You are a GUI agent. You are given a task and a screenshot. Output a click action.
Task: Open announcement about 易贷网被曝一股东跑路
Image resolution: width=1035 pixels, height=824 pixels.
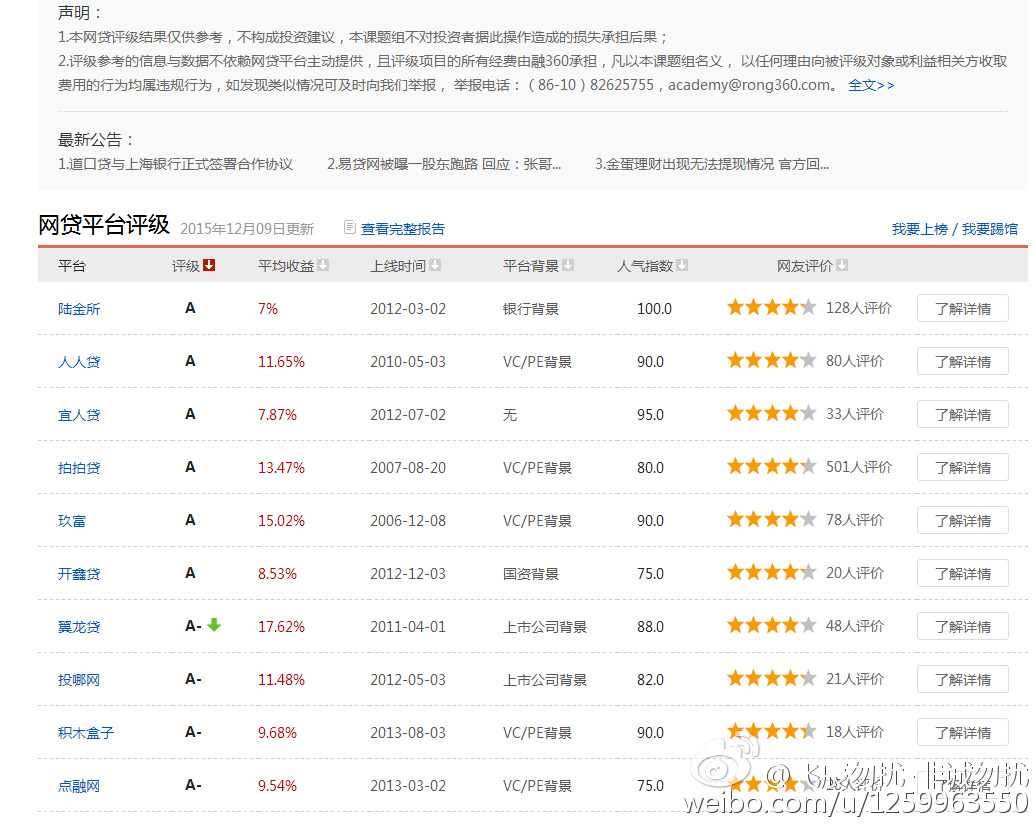(444, 164)
